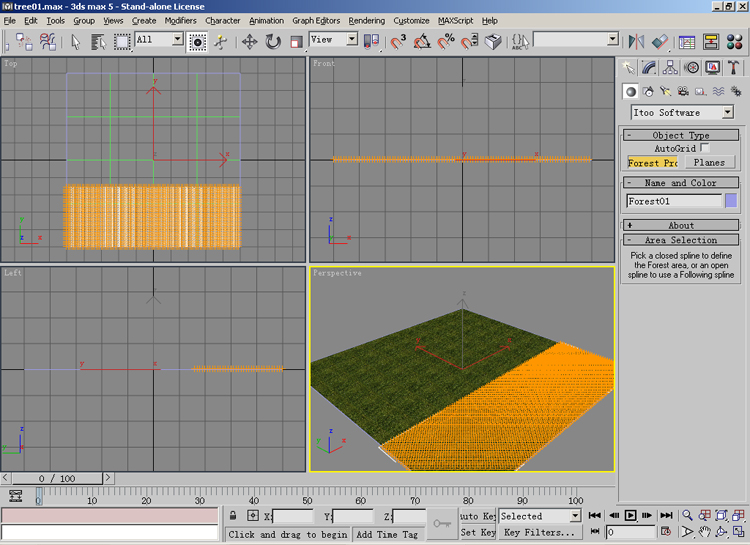Open the Schematic View toolbar icon

click(x=711, y=42)
